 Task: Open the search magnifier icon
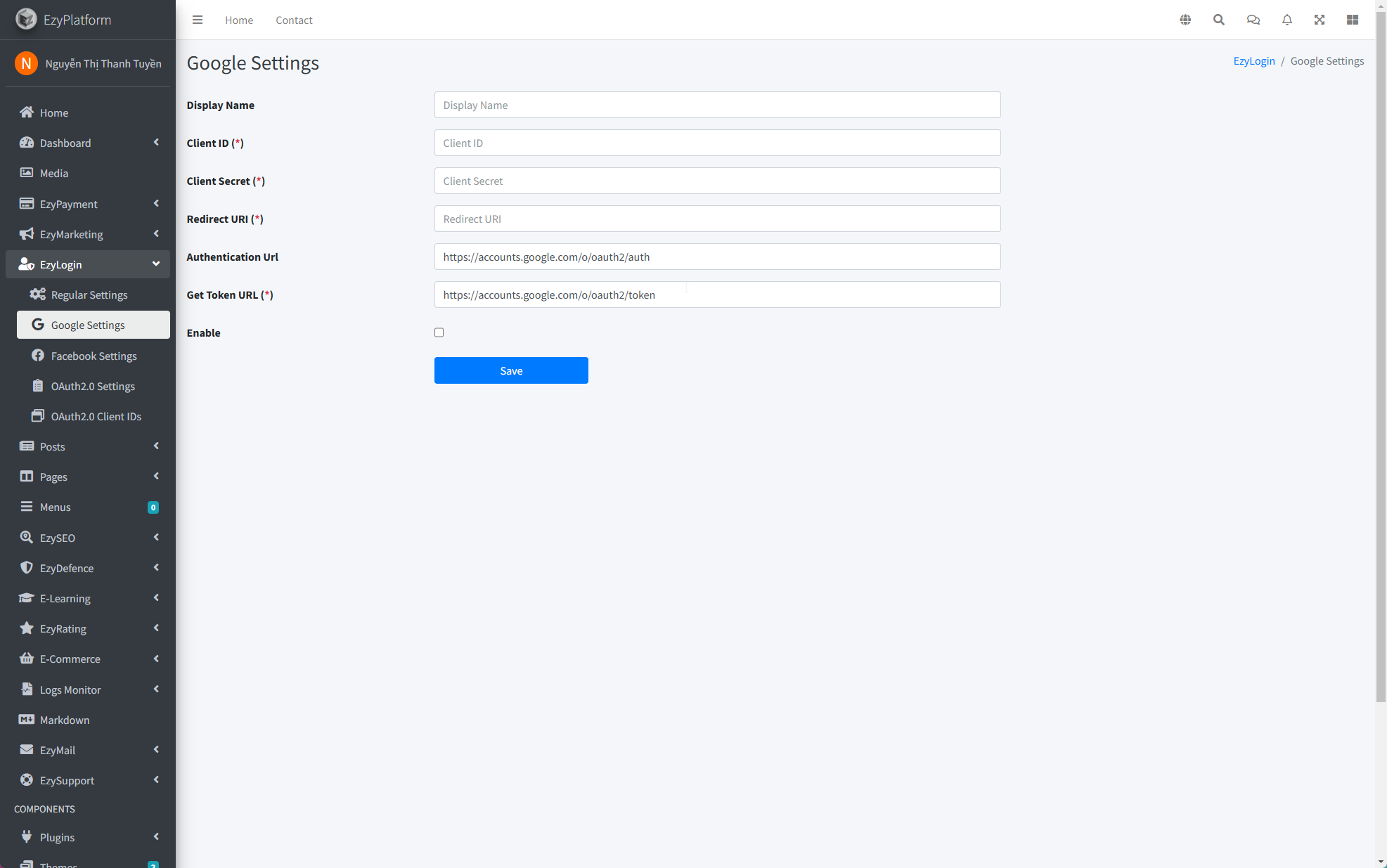1219,20
